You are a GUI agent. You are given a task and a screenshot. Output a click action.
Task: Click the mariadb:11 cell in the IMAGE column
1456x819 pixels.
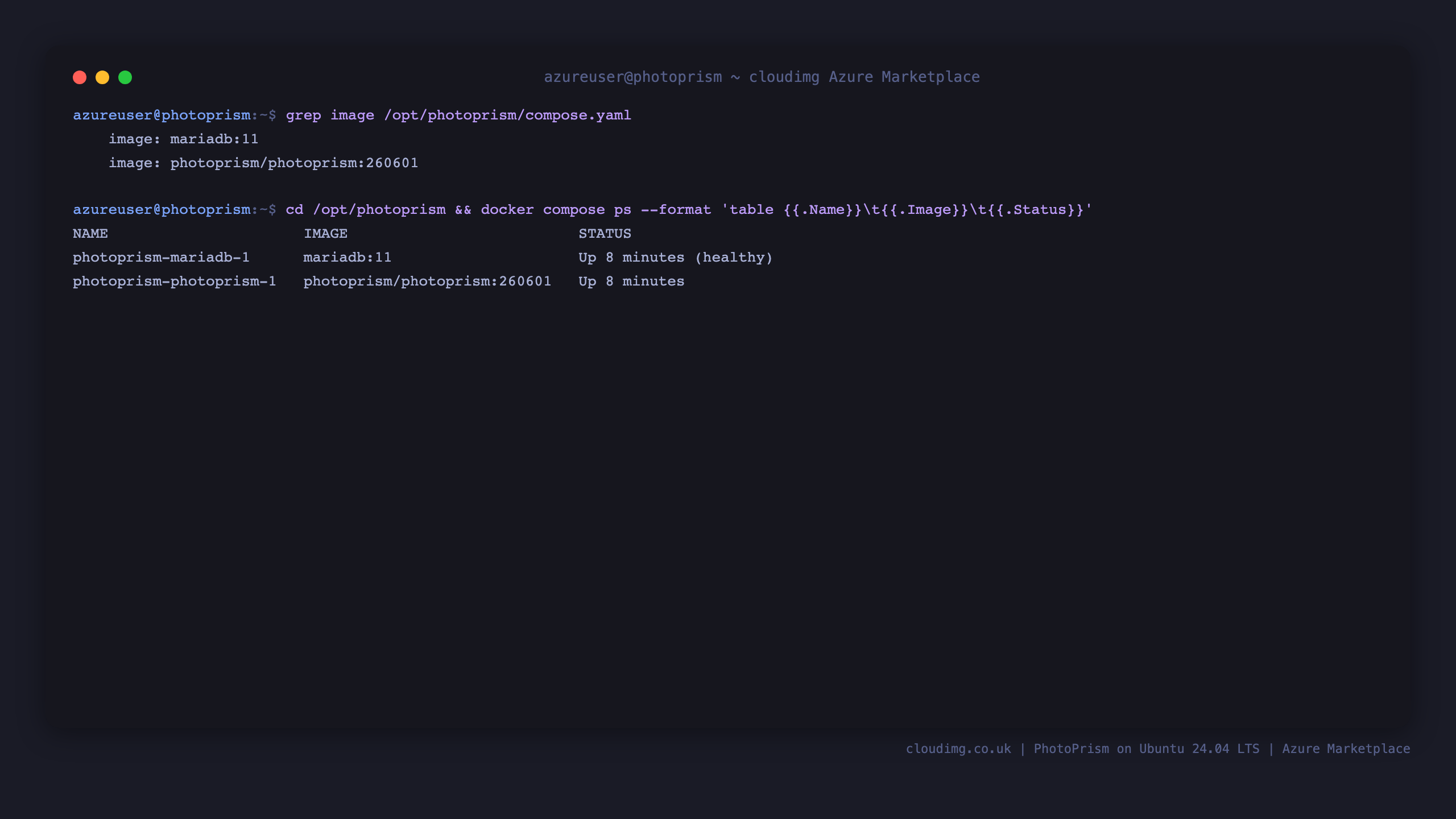348,258
